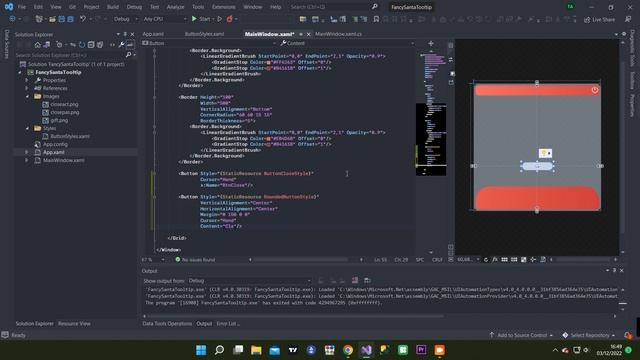
Task: Open the FA account badge
Action: [570, 7]
